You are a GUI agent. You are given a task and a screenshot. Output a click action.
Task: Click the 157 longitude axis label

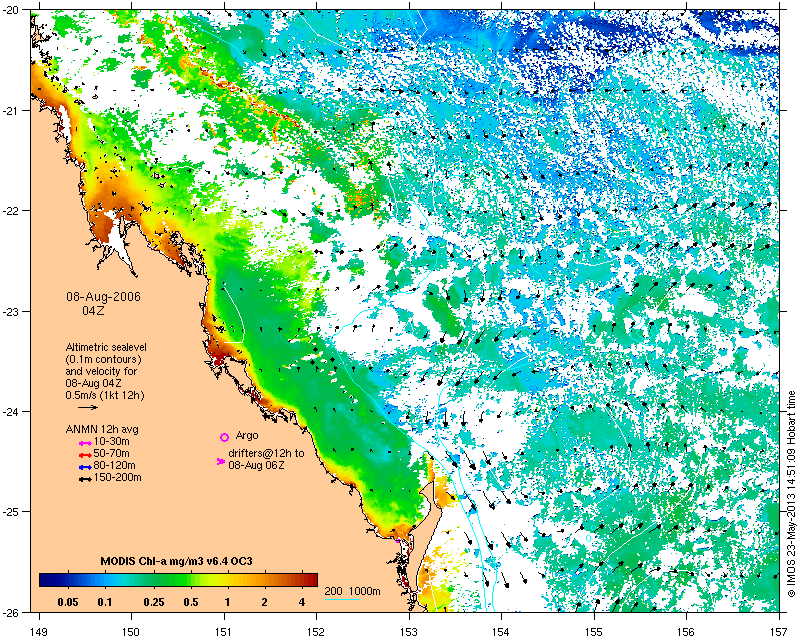pos(779,632)
